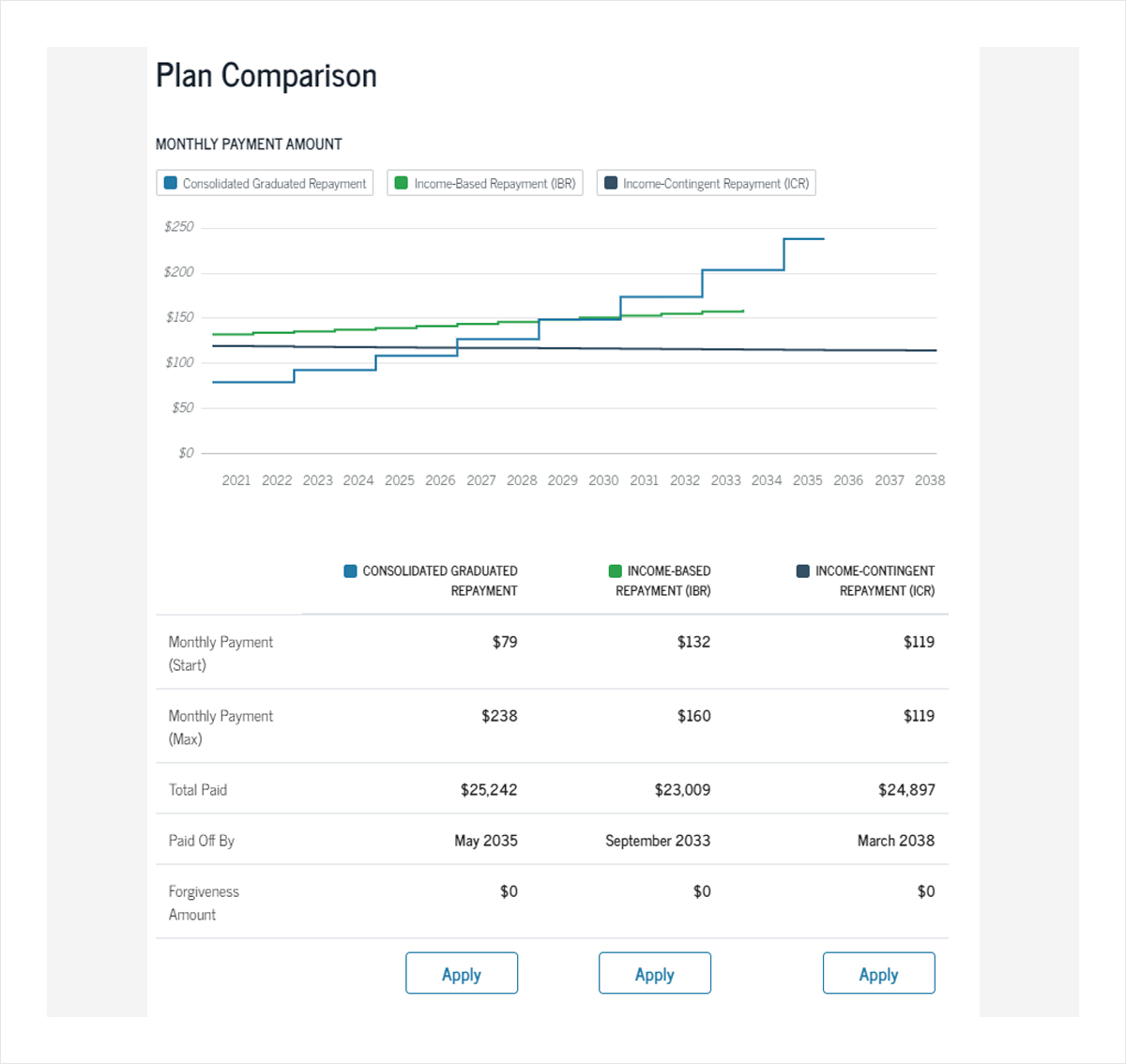The image size is (1126, 1064).
Task: Expand the MONTHLY PAYMENT AMOUNT section
Action: click(x=249, y=144)
